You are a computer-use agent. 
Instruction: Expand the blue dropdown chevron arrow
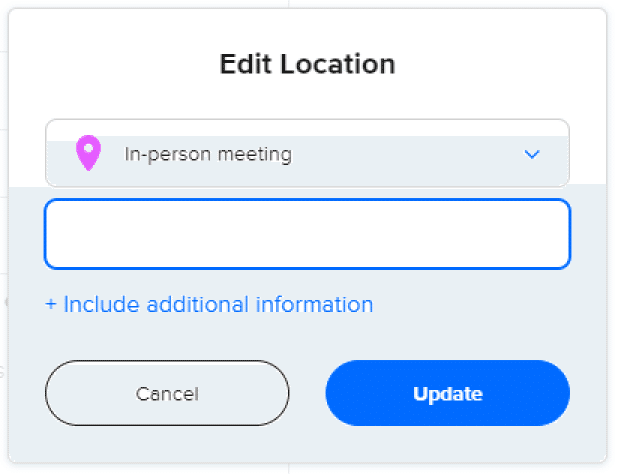[x=532, y=154]
